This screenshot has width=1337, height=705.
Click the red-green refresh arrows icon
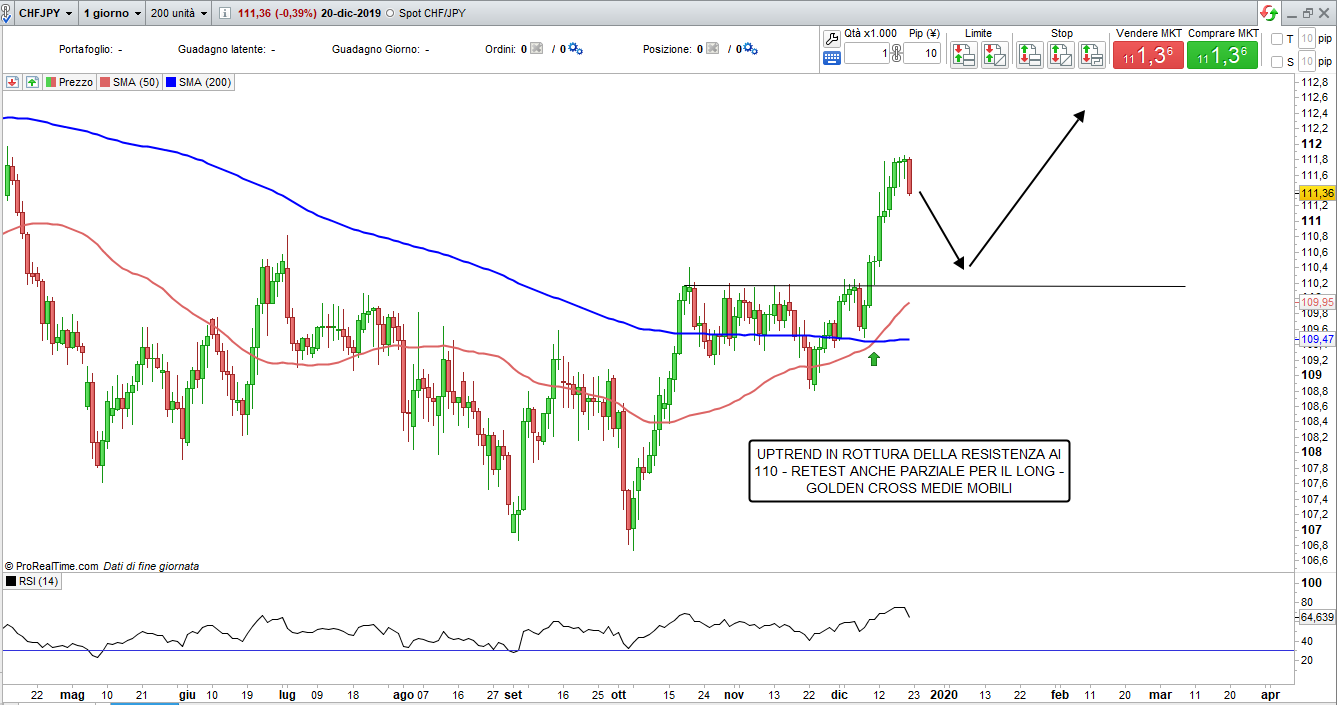pos(1269,14)
